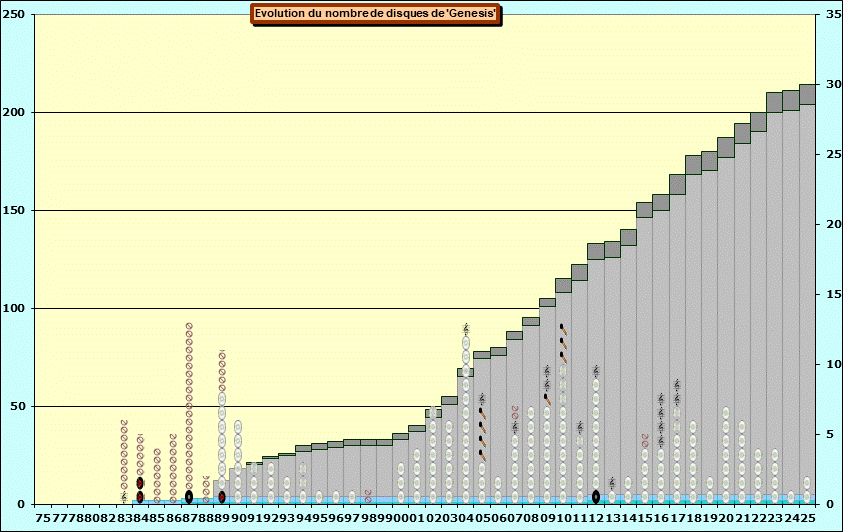Click the left axis value 50
This screenshot has height=532, width=843.
(x=16, y=406)
